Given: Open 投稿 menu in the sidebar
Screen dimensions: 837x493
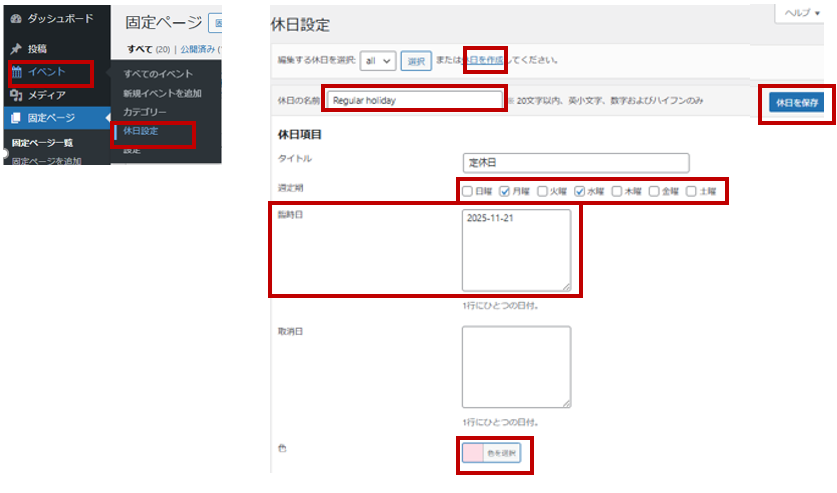Looking at the screenshot, I should click(37, 49).
